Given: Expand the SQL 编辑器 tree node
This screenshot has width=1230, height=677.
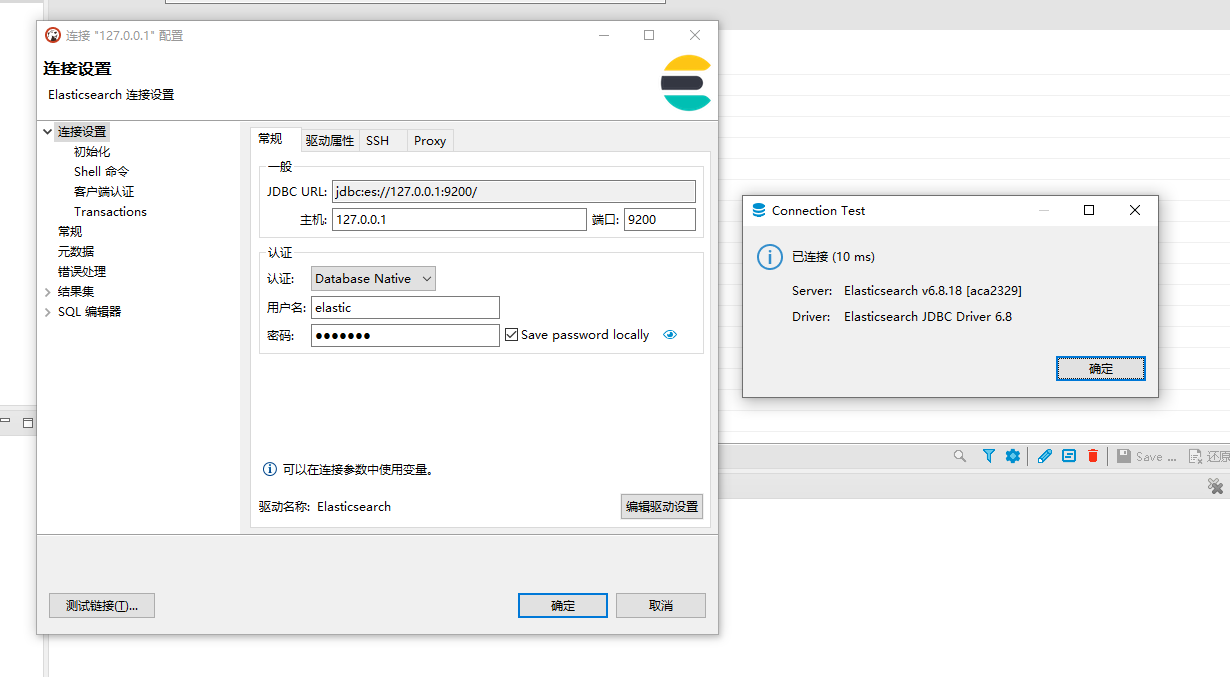Looking at the screenshot, I should tap(47, 311).
